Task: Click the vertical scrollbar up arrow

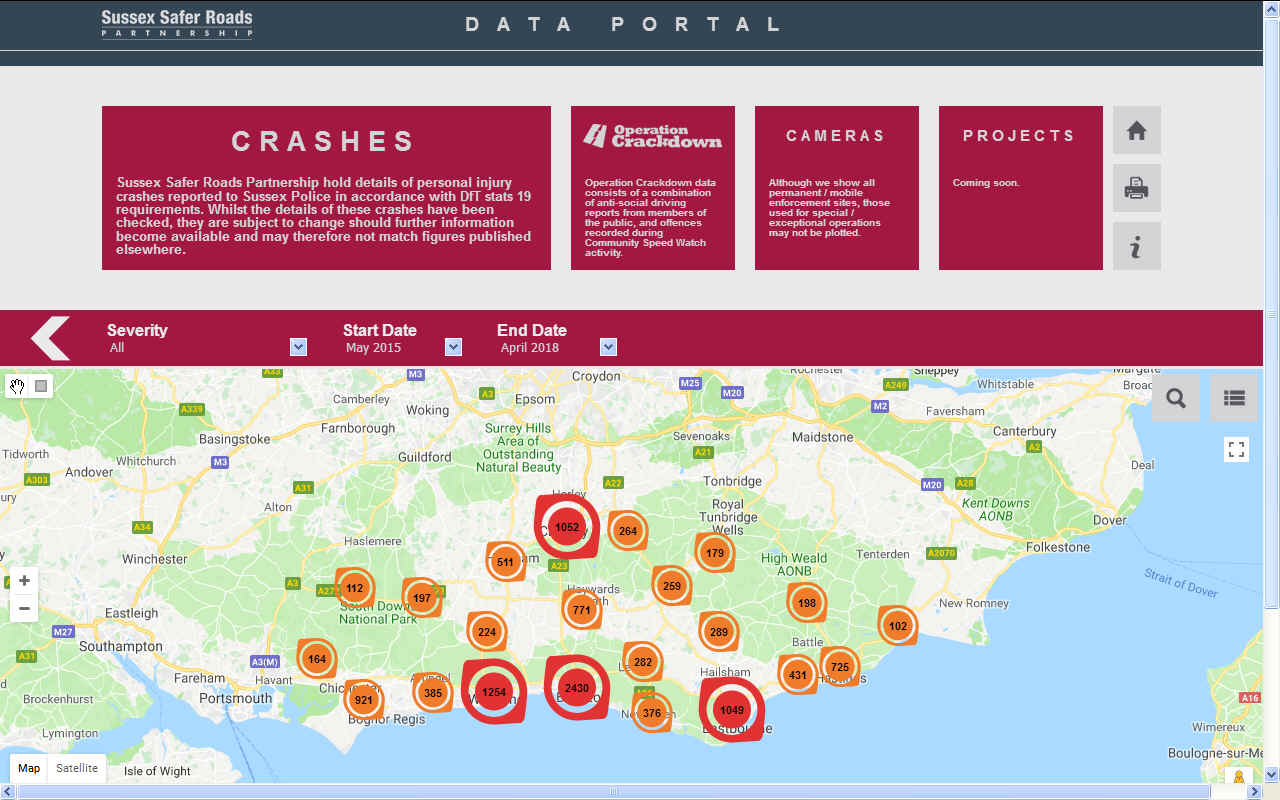Action: (x=1271, y=9)
